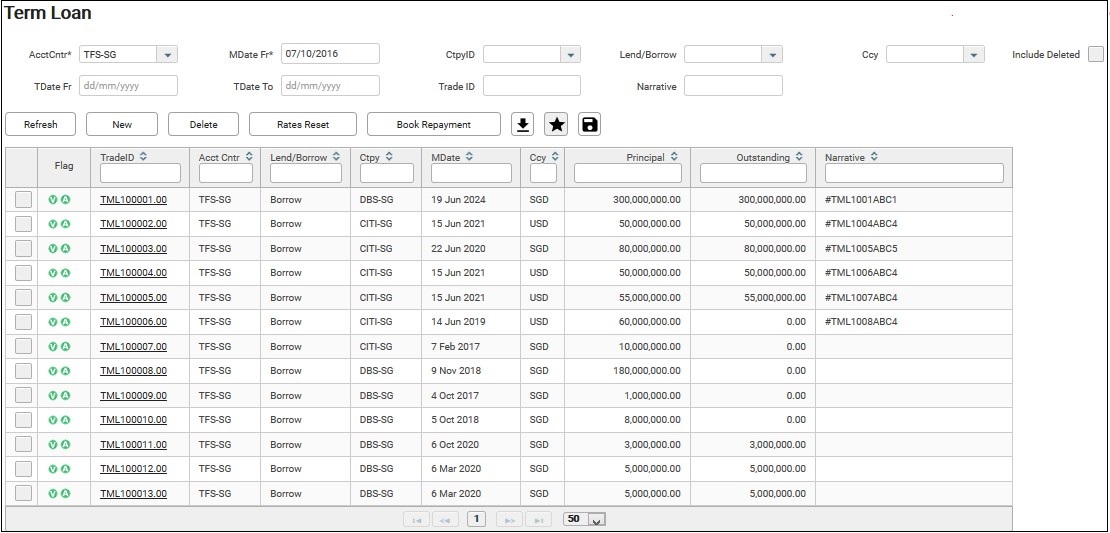
Task: Sort the Outstanding column
Action: (x=799, y=157)
